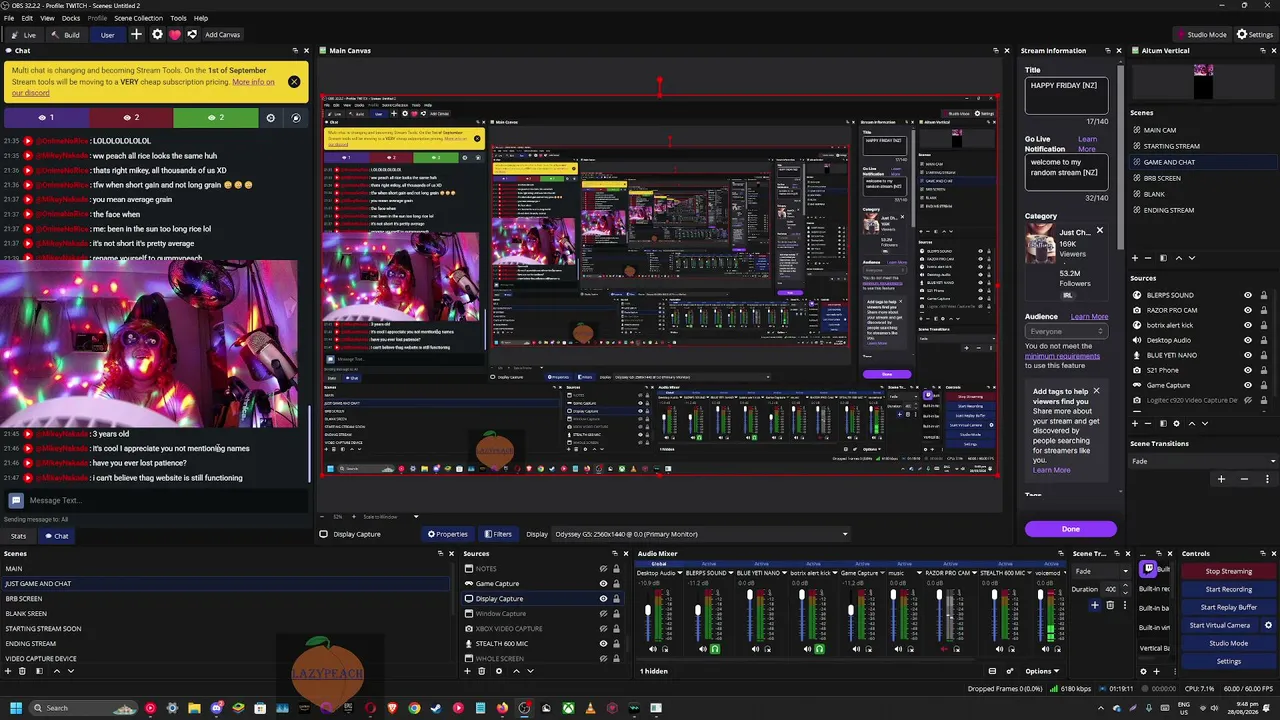Toggle visibility of BLERPS SOUND in Aitum

[x=1247, y=295]
